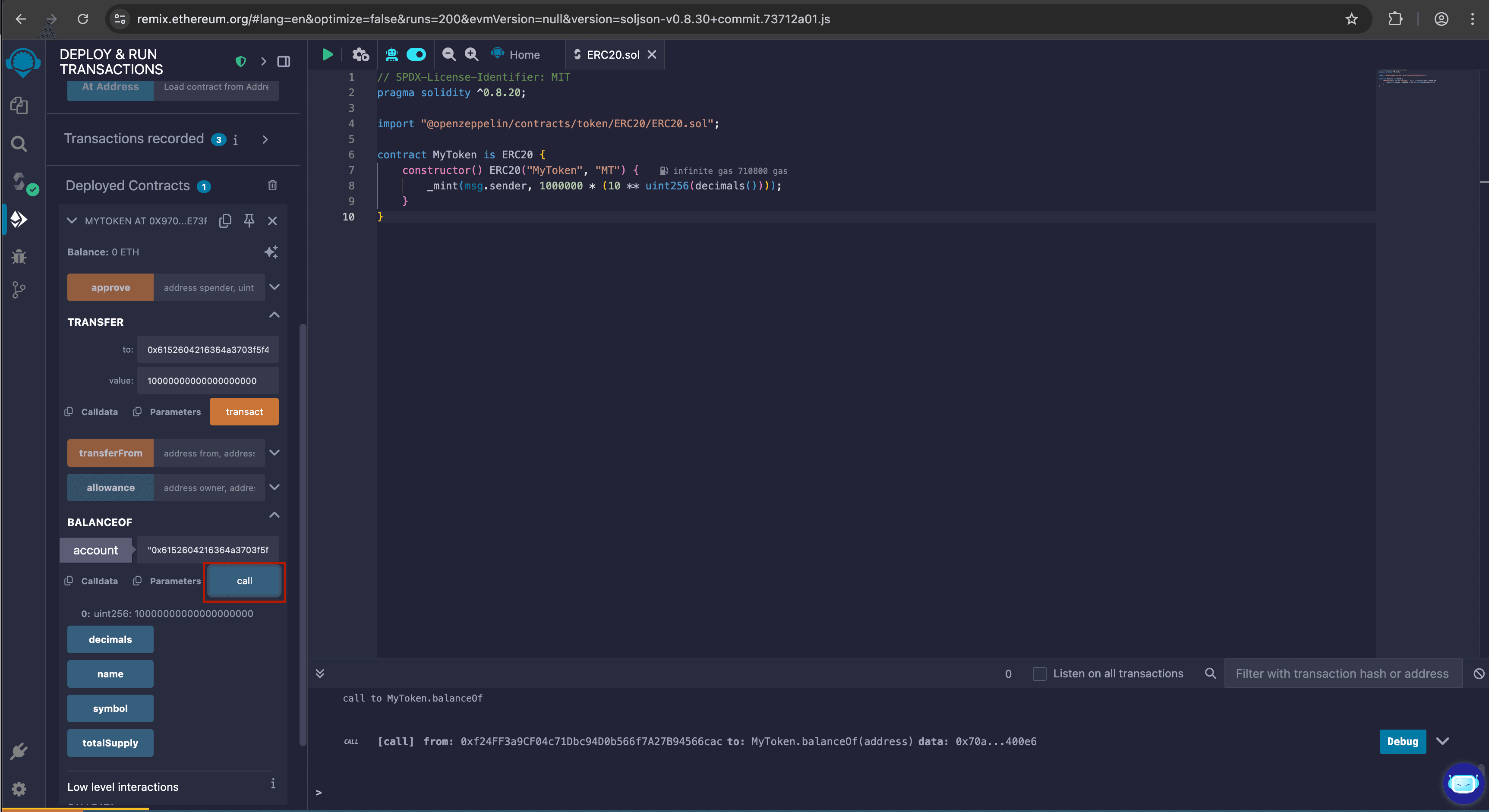1489x812 pixels.
Task: Click the transfer 'to' address field
Action: click(208, 349)
